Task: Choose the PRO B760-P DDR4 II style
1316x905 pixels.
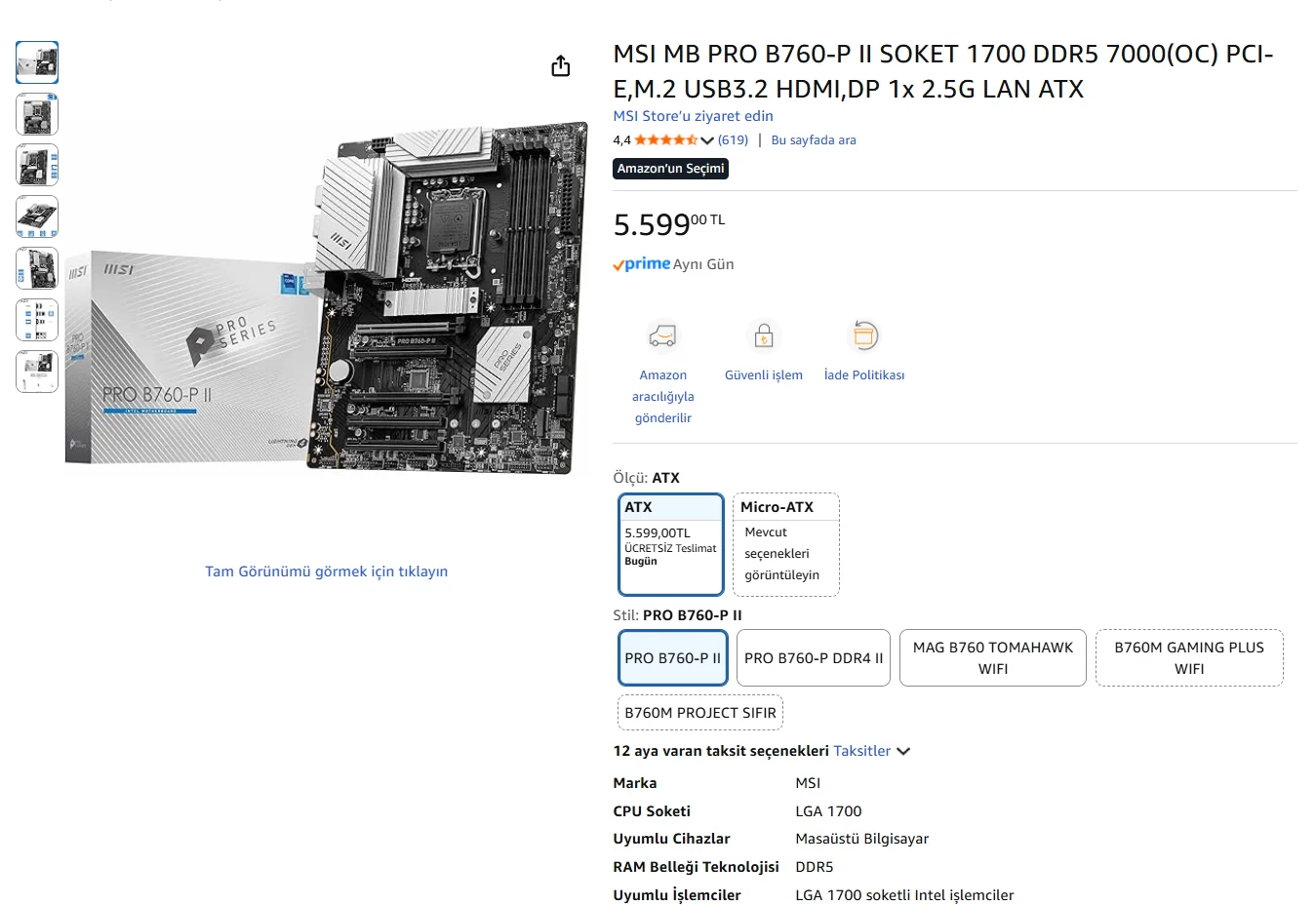Action: tap(814, 658)
